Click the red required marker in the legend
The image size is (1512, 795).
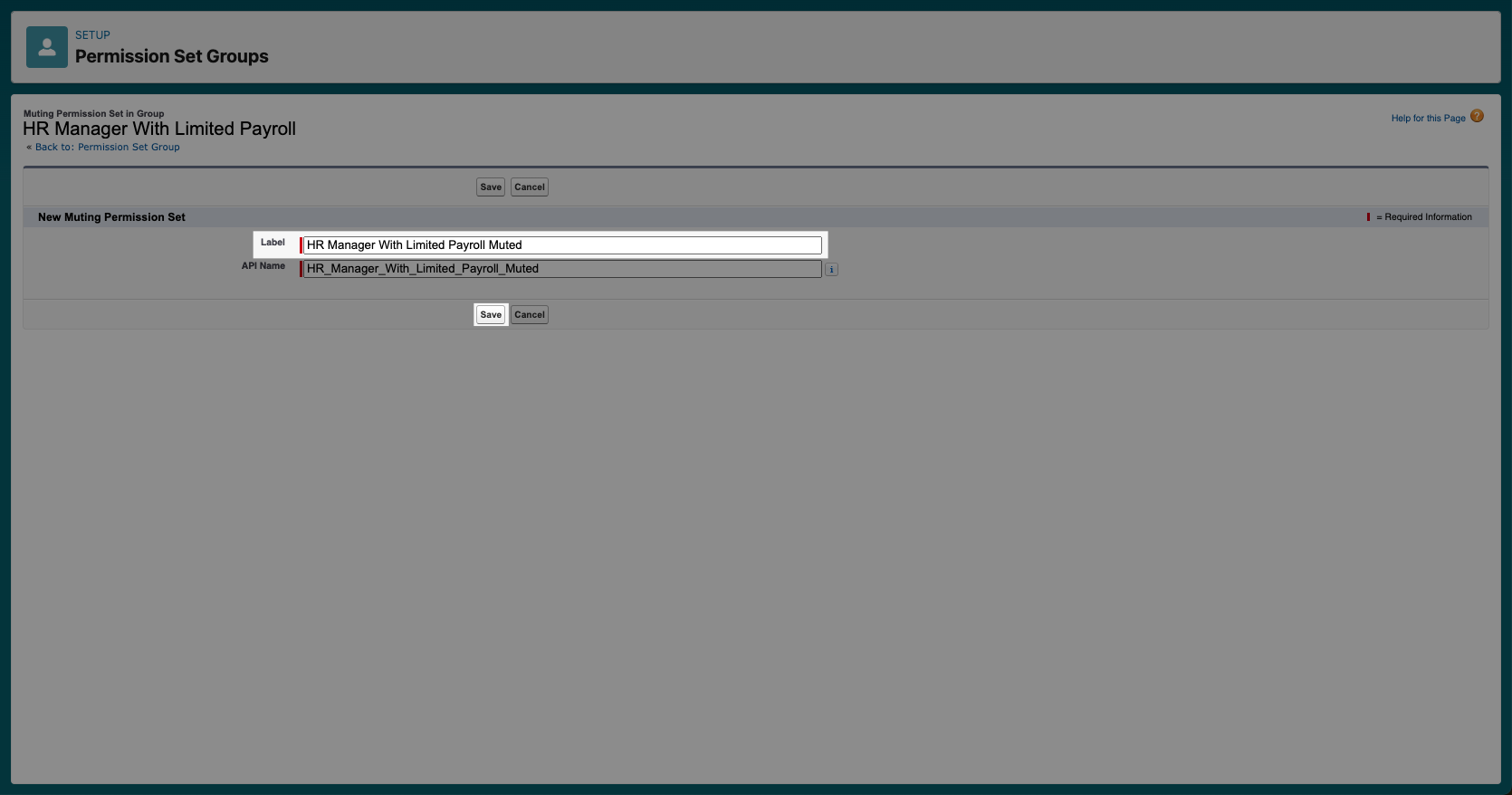(x=1368, y=217)
